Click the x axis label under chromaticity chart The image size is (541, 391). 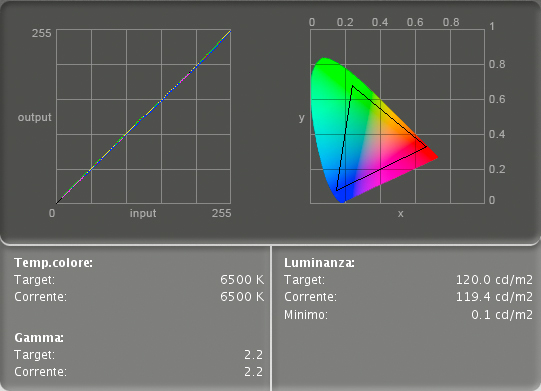400,214
